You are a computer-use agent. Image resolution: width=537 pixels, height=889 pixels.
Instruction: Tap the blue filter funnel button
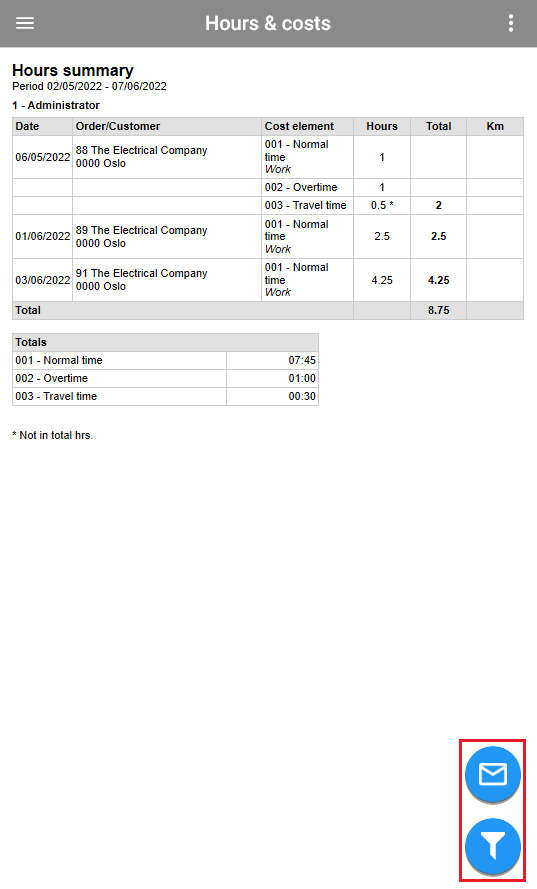pos(492,846)
